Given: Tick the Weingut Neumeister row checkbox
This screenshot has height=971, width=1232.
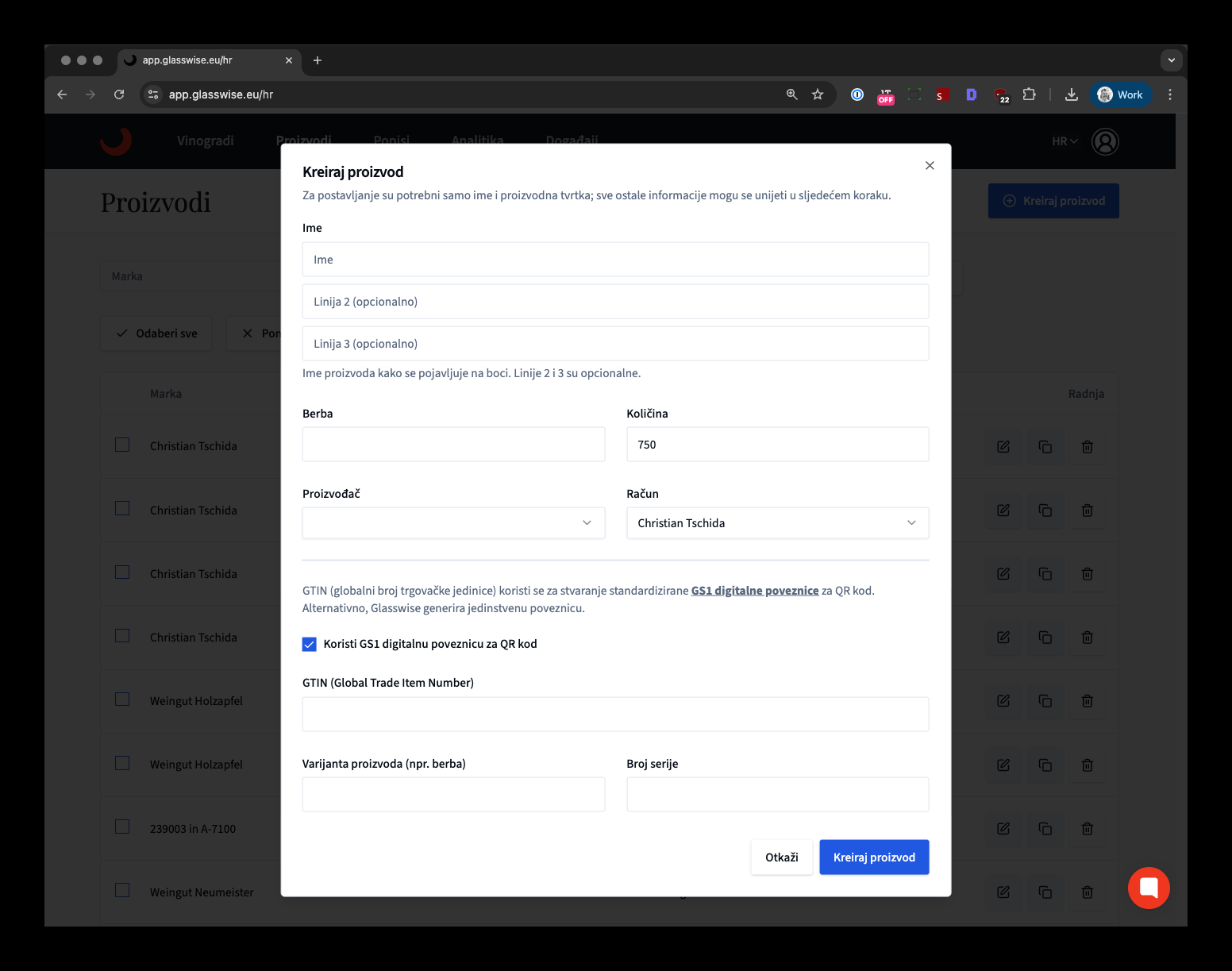Looking at the screenshot, I should (122, 890).
